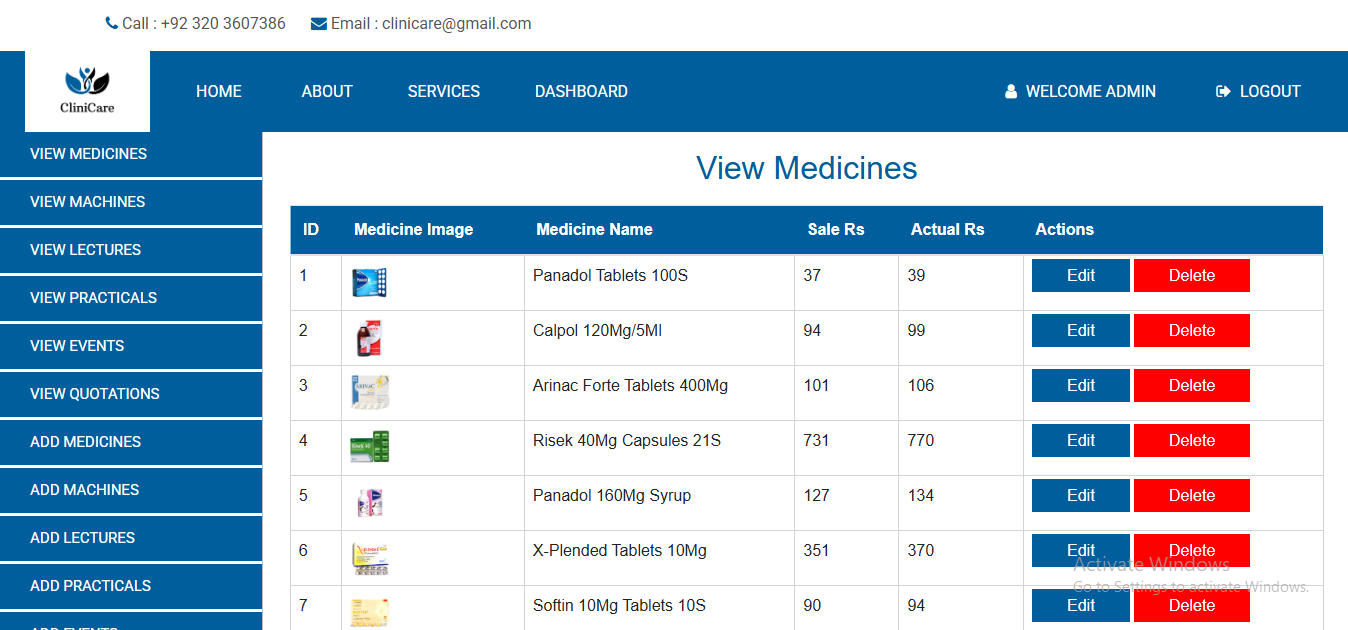Edit the X-Plended Tablets 10Mg row
Image resolution: width=1348 pixels, height=630 pixels.
1081,551
